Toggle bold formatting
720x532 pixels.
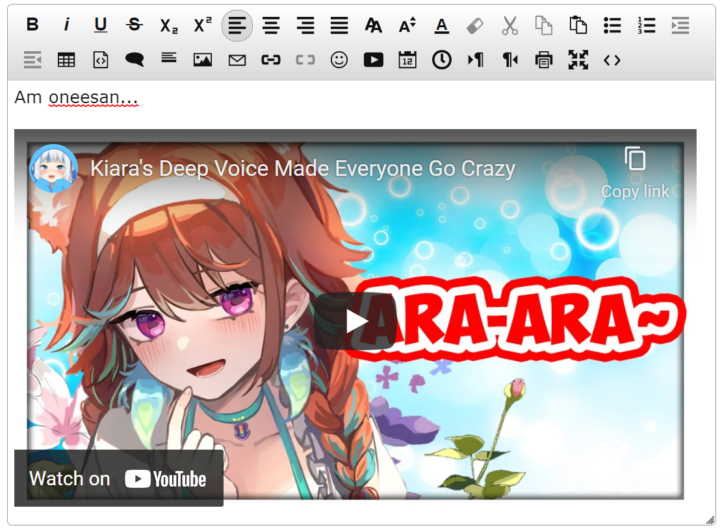(x=32, y=25)
